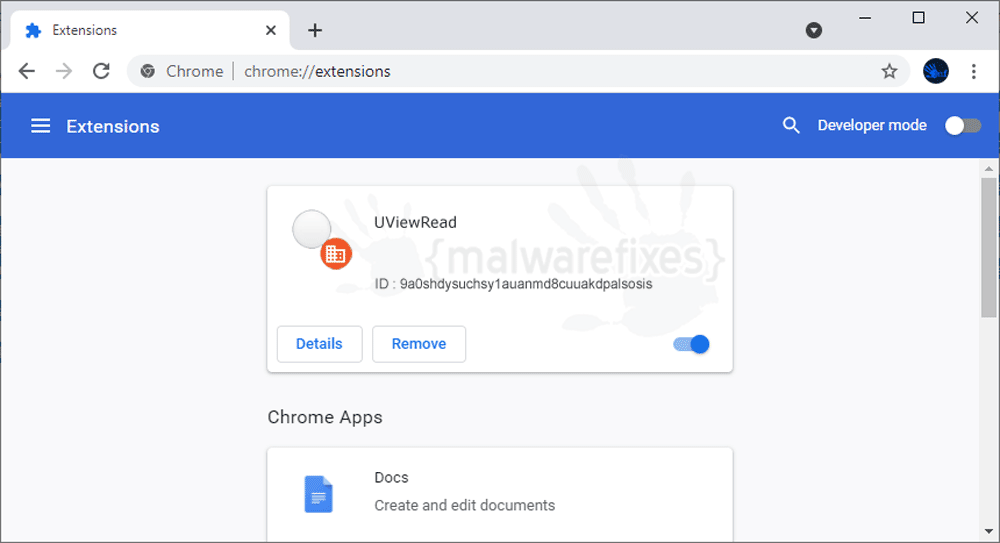
Task: Click the browser back arrow
Action: pyautogui.click(x=27, y=71)
